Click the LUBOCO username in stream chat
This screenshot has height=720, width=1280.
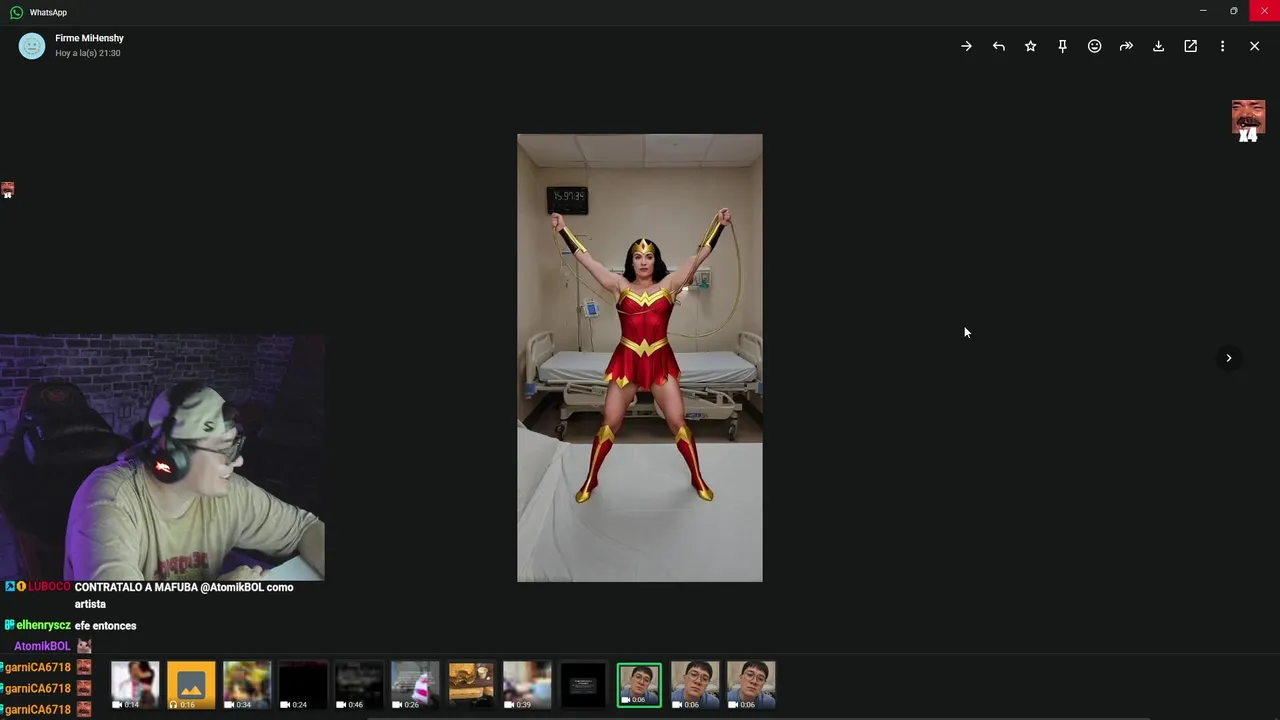click(x=49, y=587)
